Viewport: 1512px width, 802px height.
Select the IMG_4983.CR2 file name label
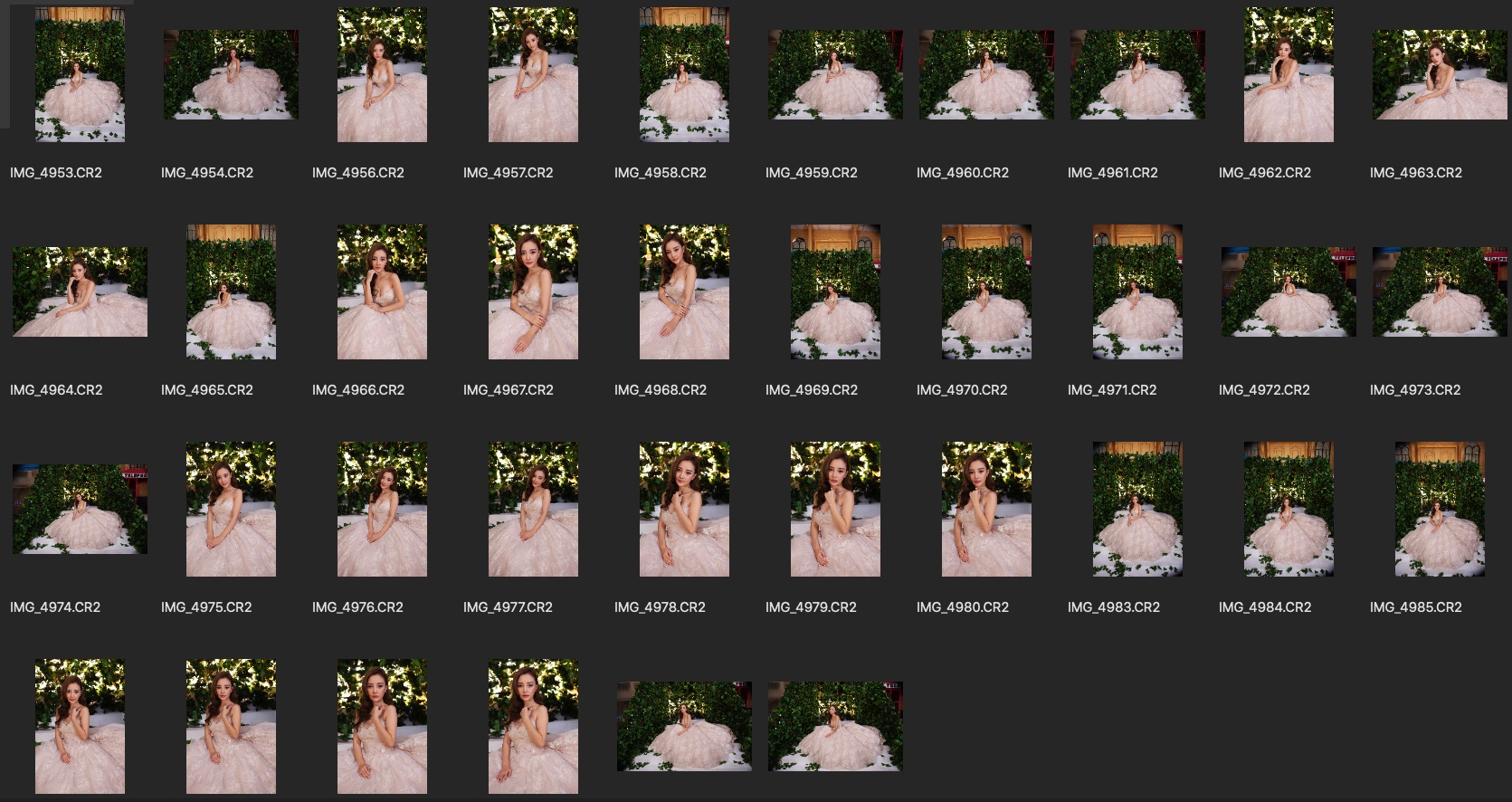[x=1113, y=607]
